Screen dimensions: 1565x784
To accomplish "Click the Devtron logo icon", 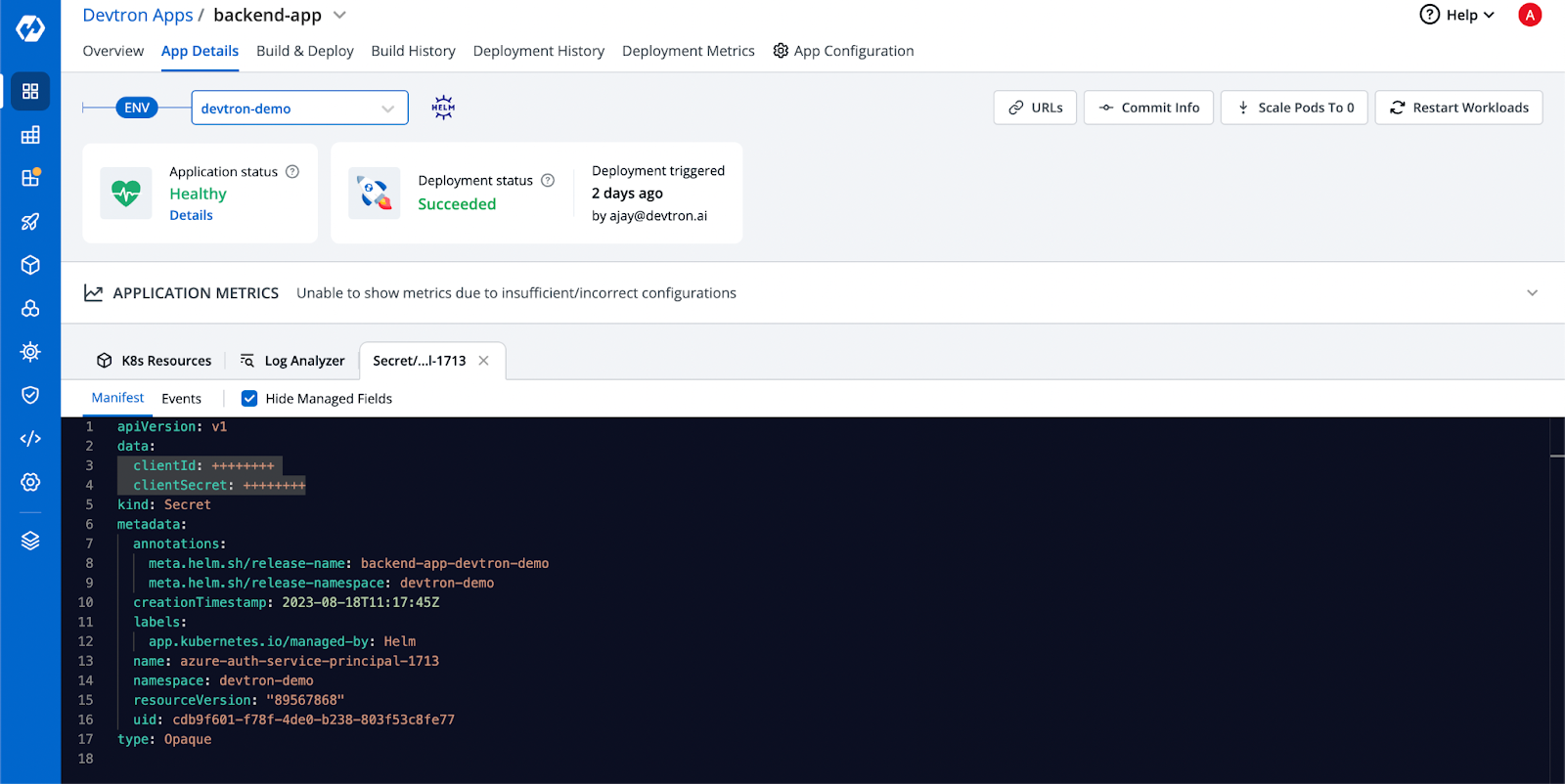I will pyautogui.click(x=30, y=28).
